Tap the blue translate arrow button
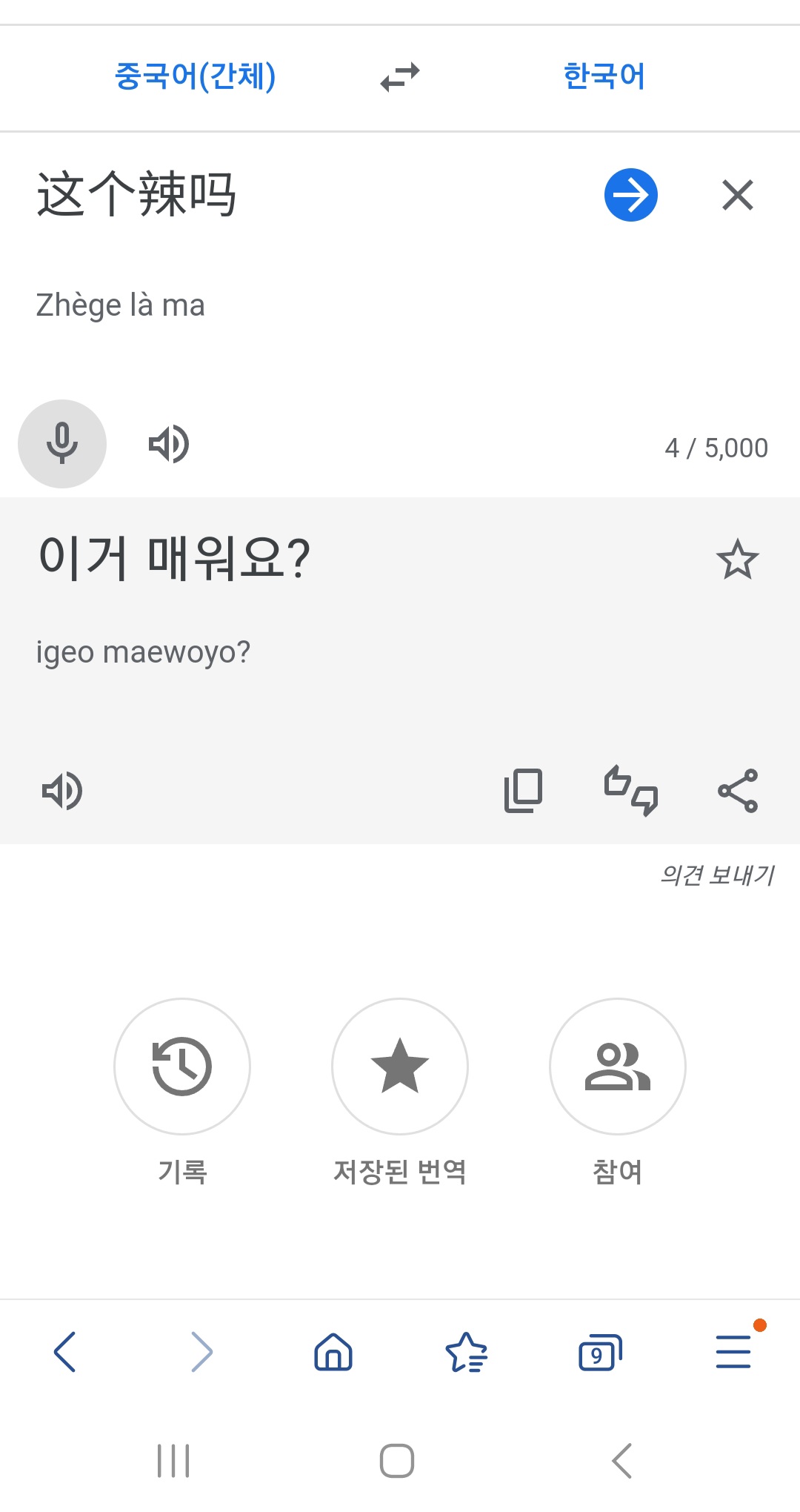Image resolution: width=800 pixels, height=1512 pixels. pyautogui.click(x=630, y=195)
